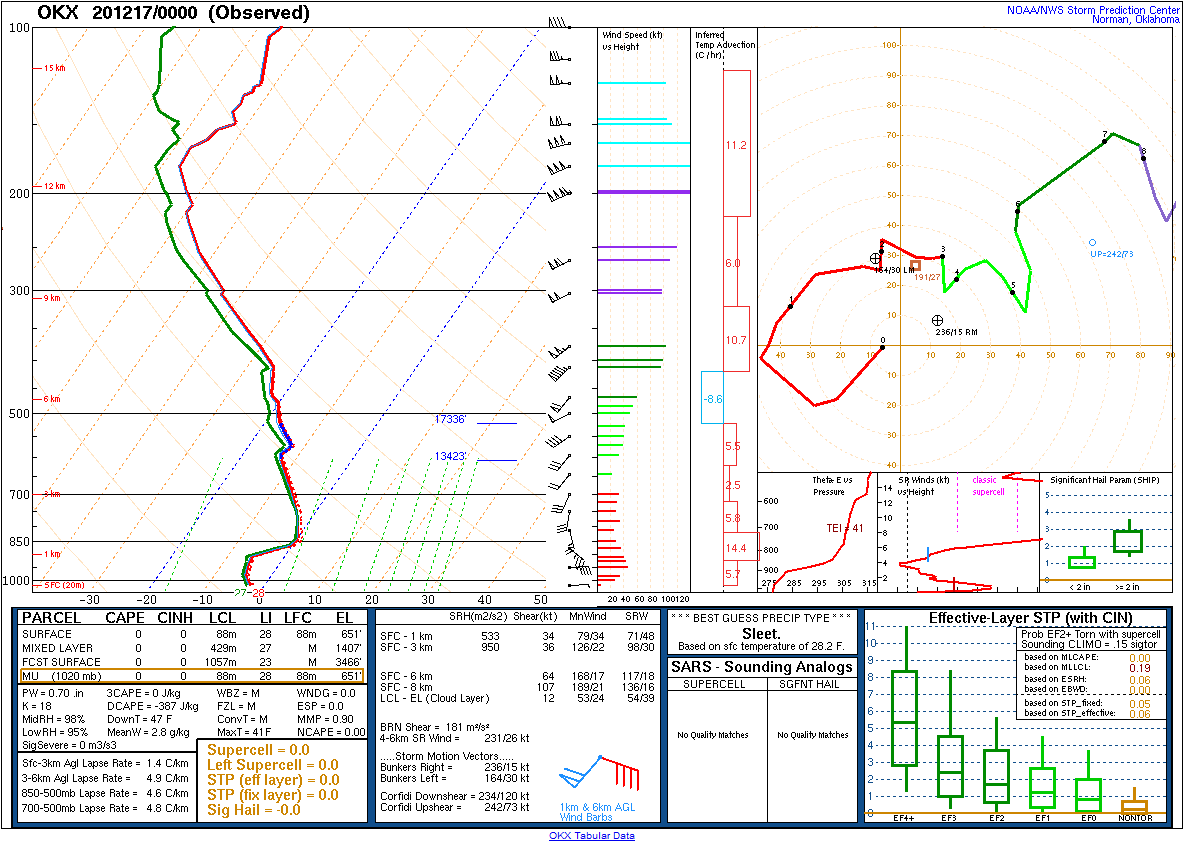Image resolution: width=1186 pixels, height=844 pixels.
Task: Click the Wind Speed (kt) vs Height title
Action: (x=632, y=41)
